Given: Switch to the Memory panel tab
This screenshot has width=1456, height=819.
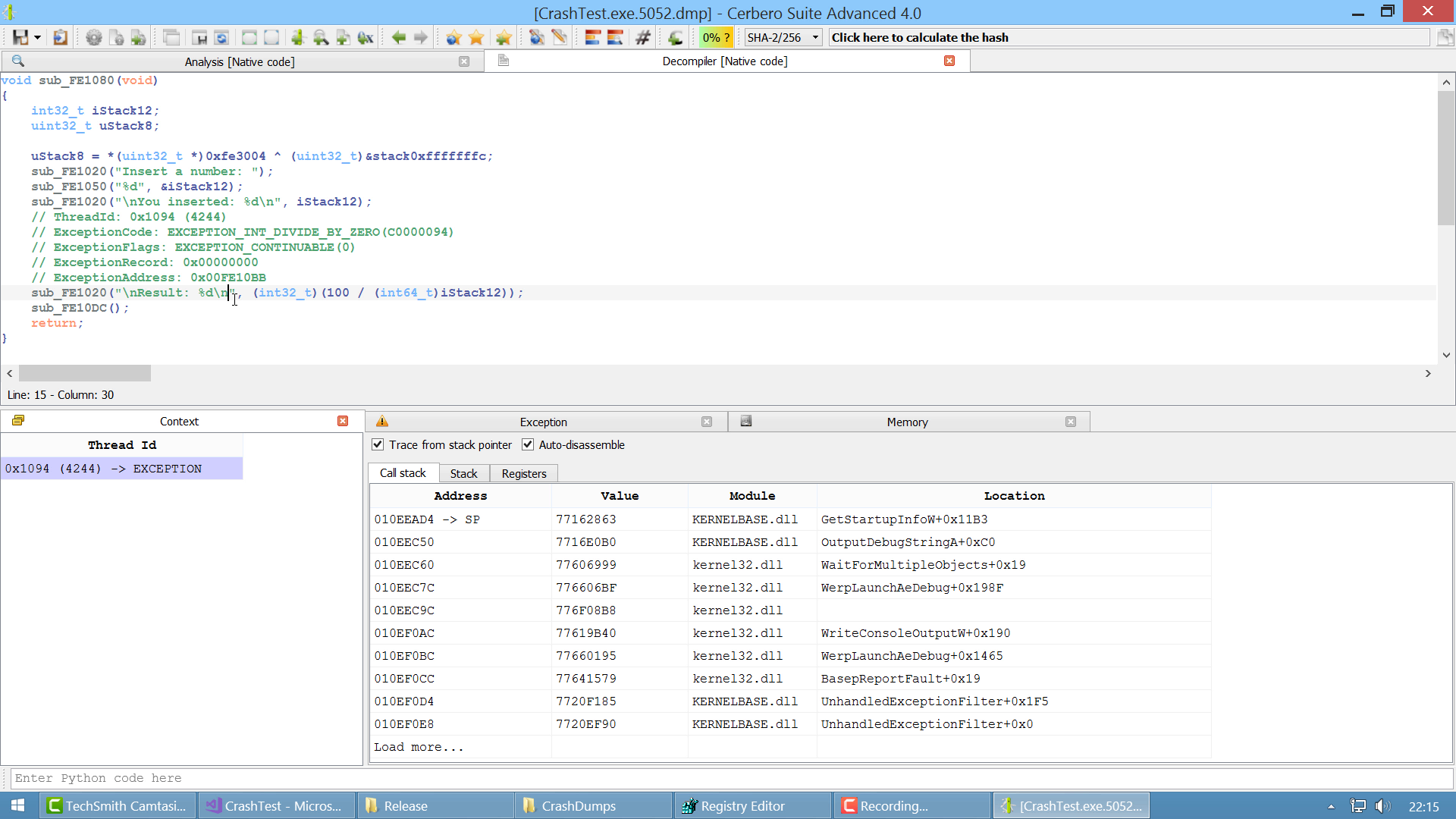Looking at the screenshot, I should click(907, 422).
